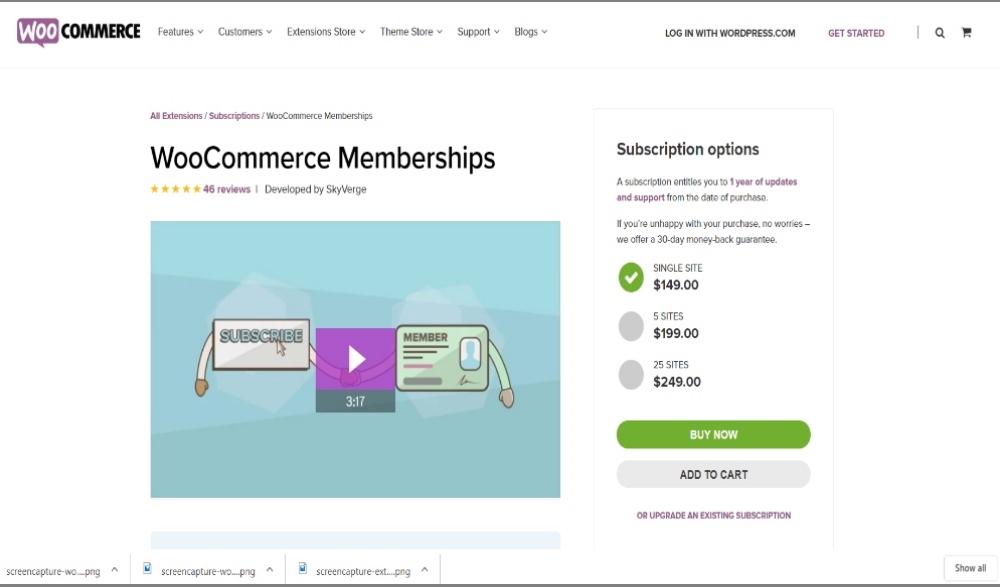Expand the Support menu
The height and width of the screenshot is (587, 1000).
point(478,32)
